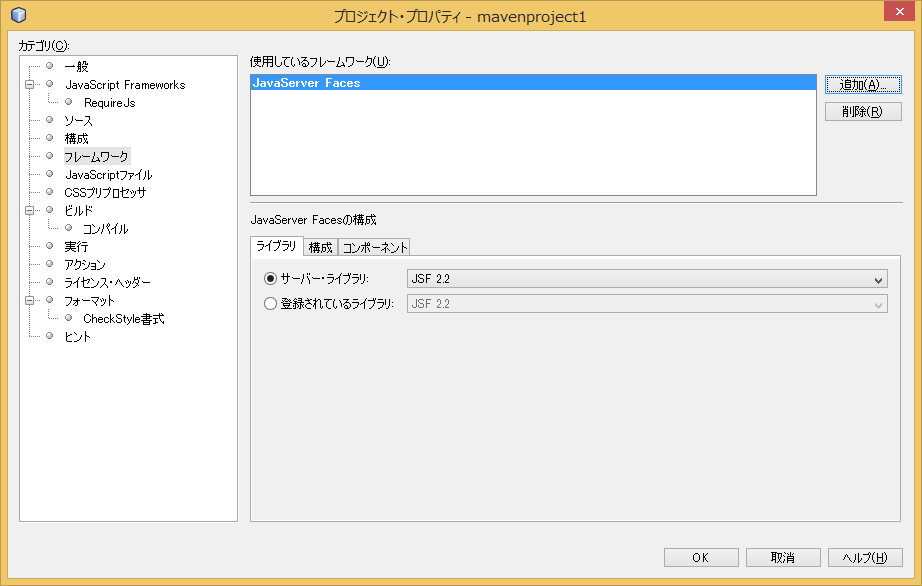Screen dimensions: 922x586
Task: Select the 一般 category
Action: pos(78,67)
